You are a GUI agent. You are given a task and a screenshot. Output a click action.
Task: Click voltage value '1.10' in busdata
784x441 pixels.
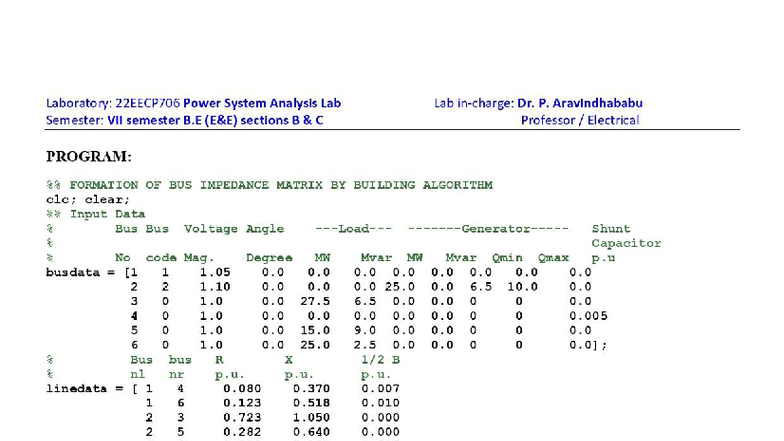[x=215, y=287]
